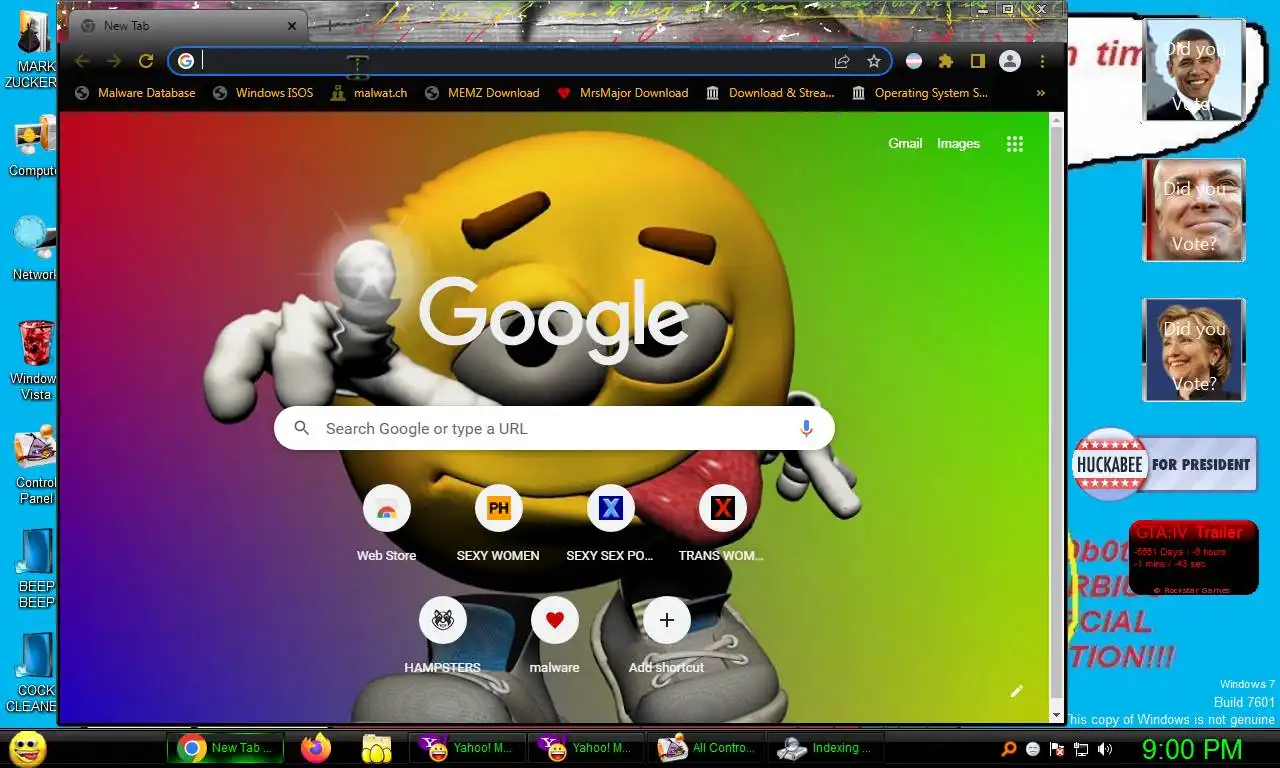Open the Google apps grid
Image resolution: width=1280 pixels, height=768 pixels.
[1015, 144]
